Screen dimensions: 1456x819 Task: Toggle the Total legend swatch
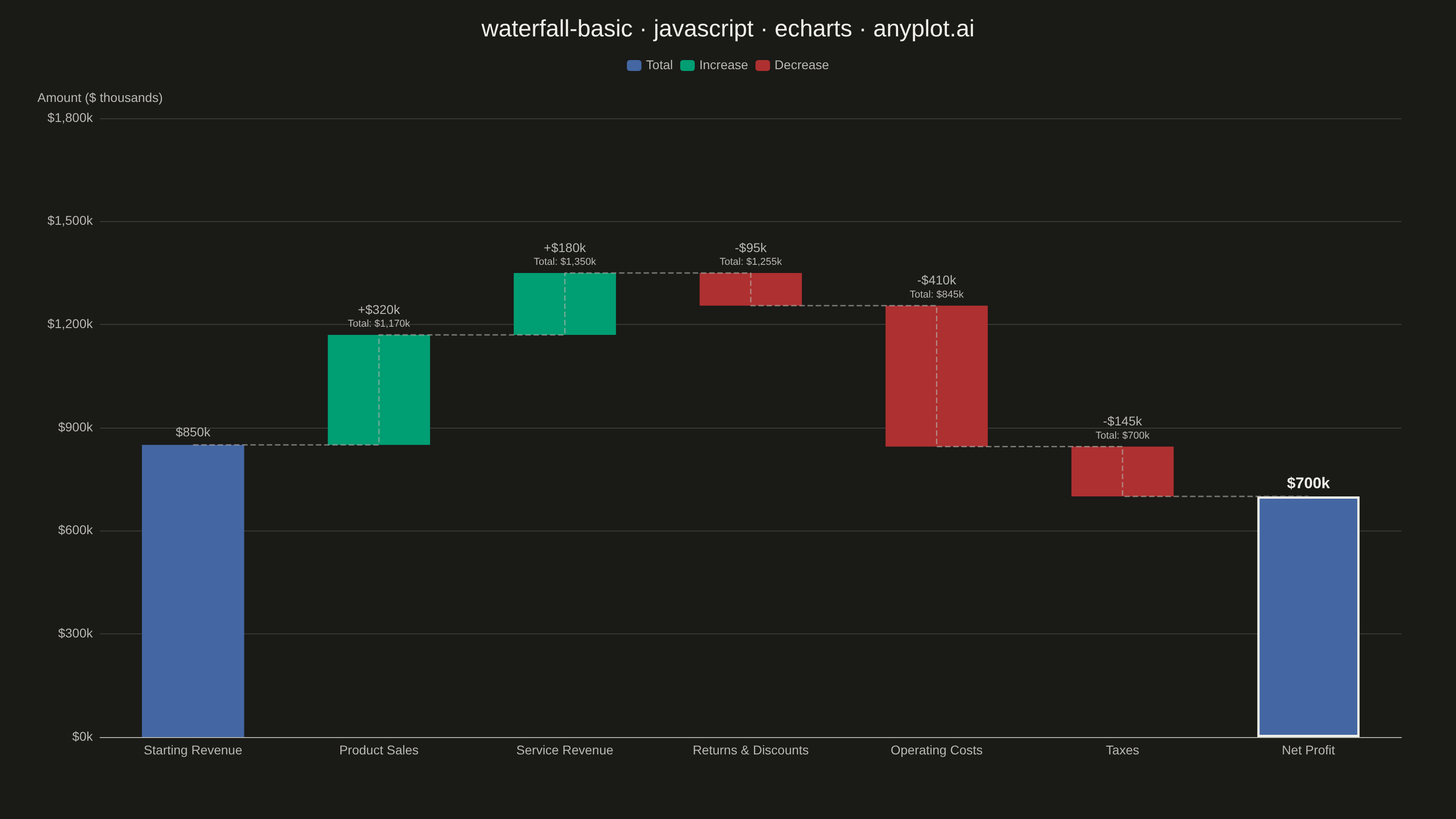pyautogui.click(x=634, y=66)
